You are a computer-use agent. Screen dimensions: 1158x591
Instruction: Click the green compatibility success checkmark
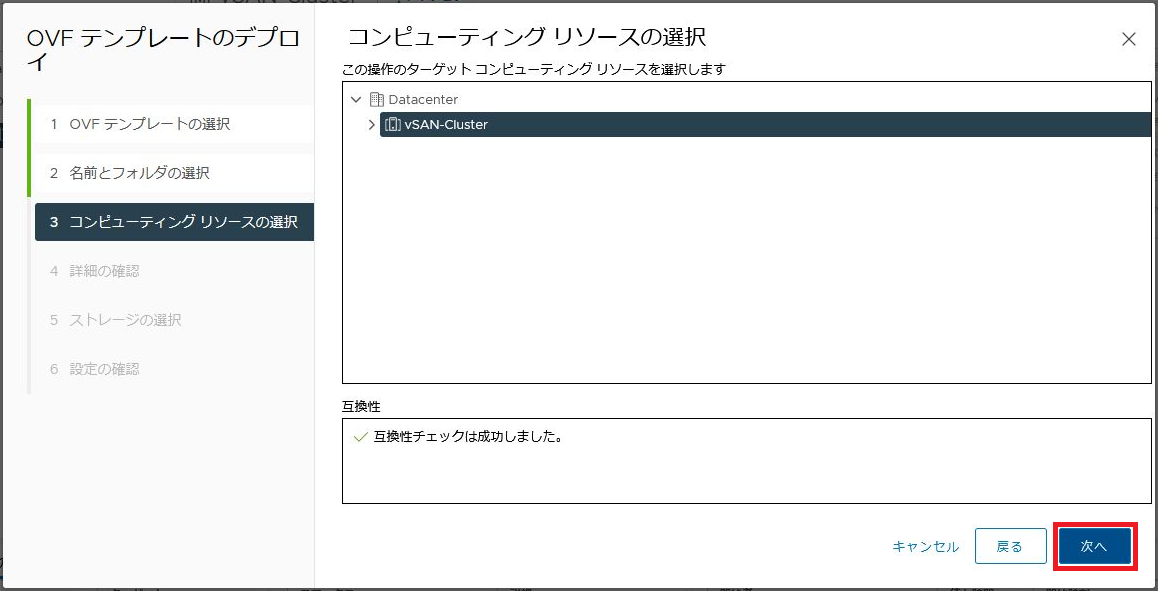(x=360, y=437)
